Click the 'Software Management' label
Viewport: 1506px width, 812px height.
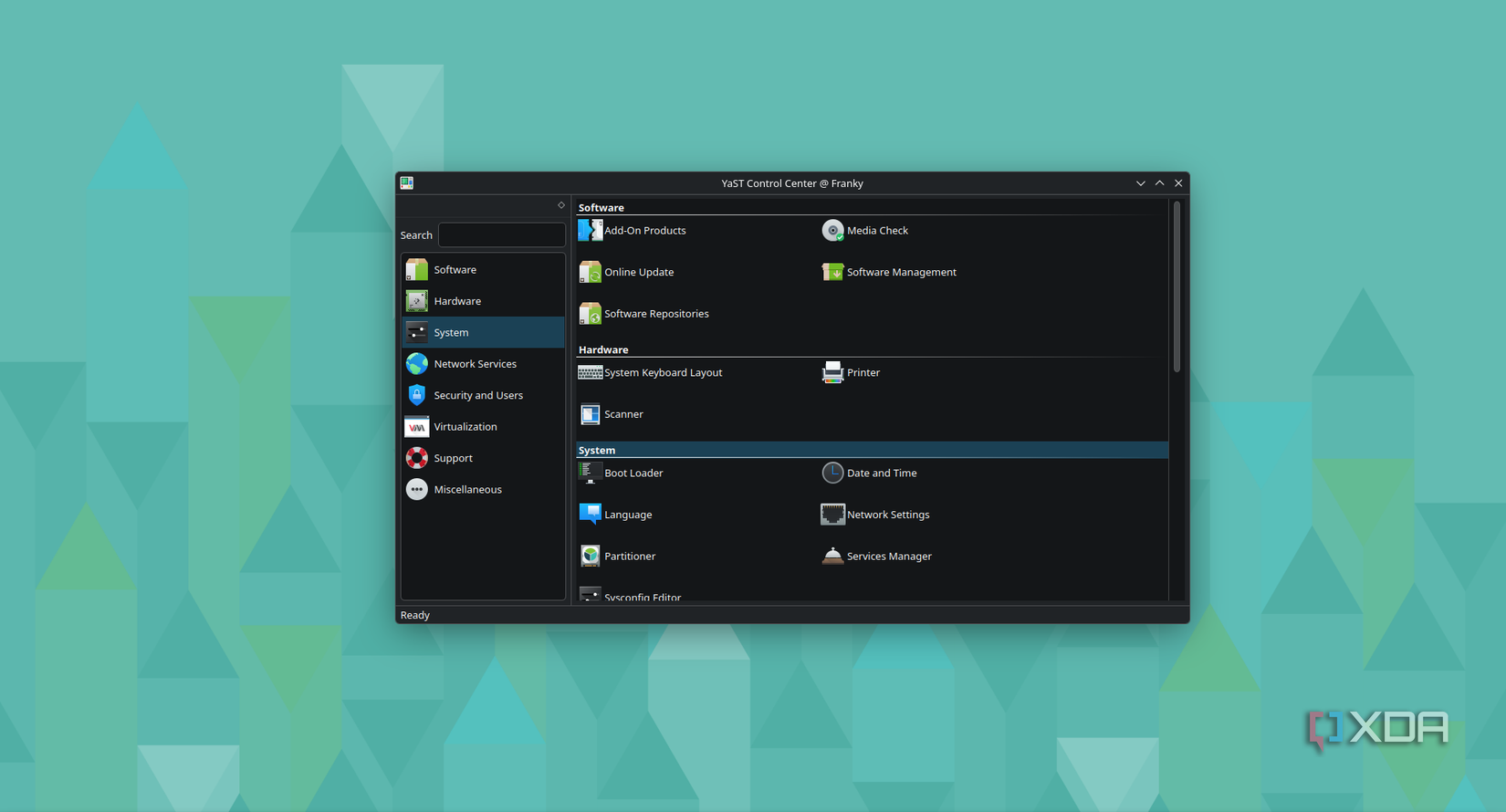pyautogui.click(x=902, y=272)
